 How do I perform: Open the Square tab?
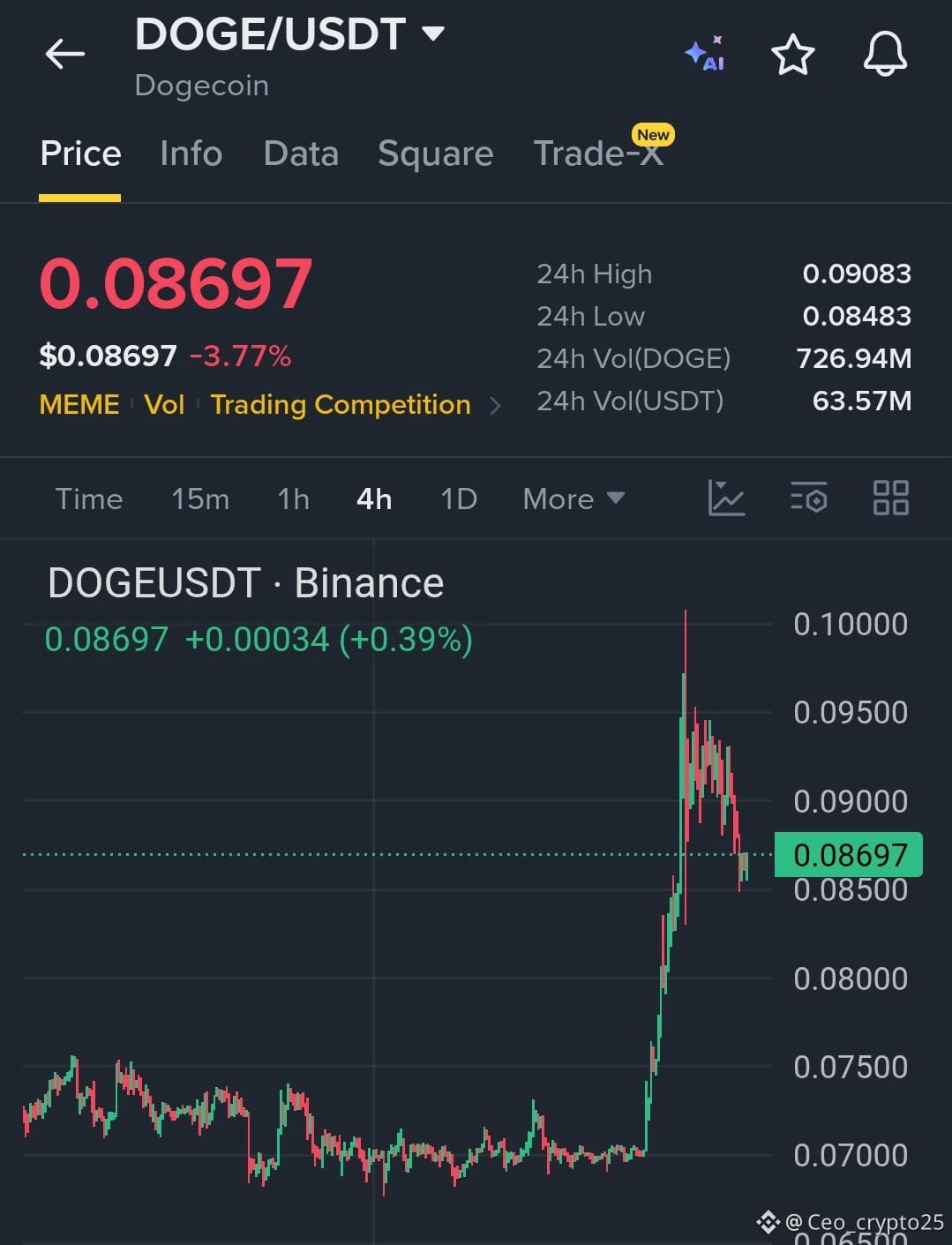pos(435,154)
